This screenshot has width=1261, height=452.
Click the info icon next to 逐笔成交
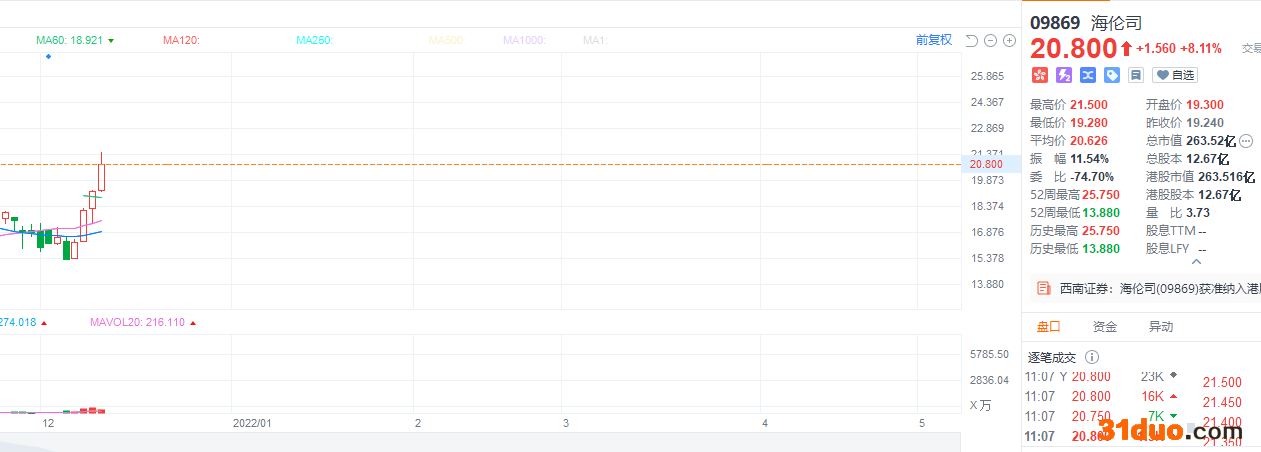[x=1092, y=357]
